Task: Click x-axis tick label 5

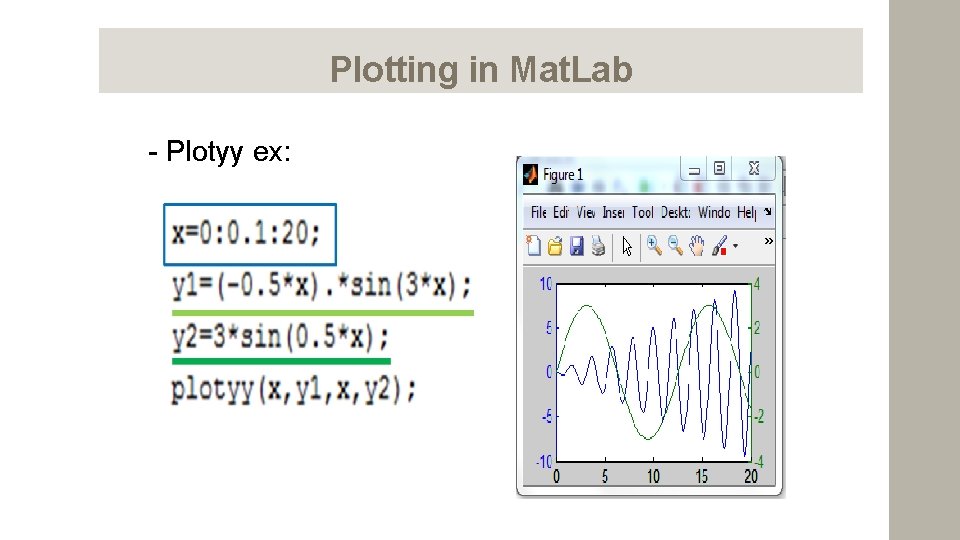Action: pos(604,476)
